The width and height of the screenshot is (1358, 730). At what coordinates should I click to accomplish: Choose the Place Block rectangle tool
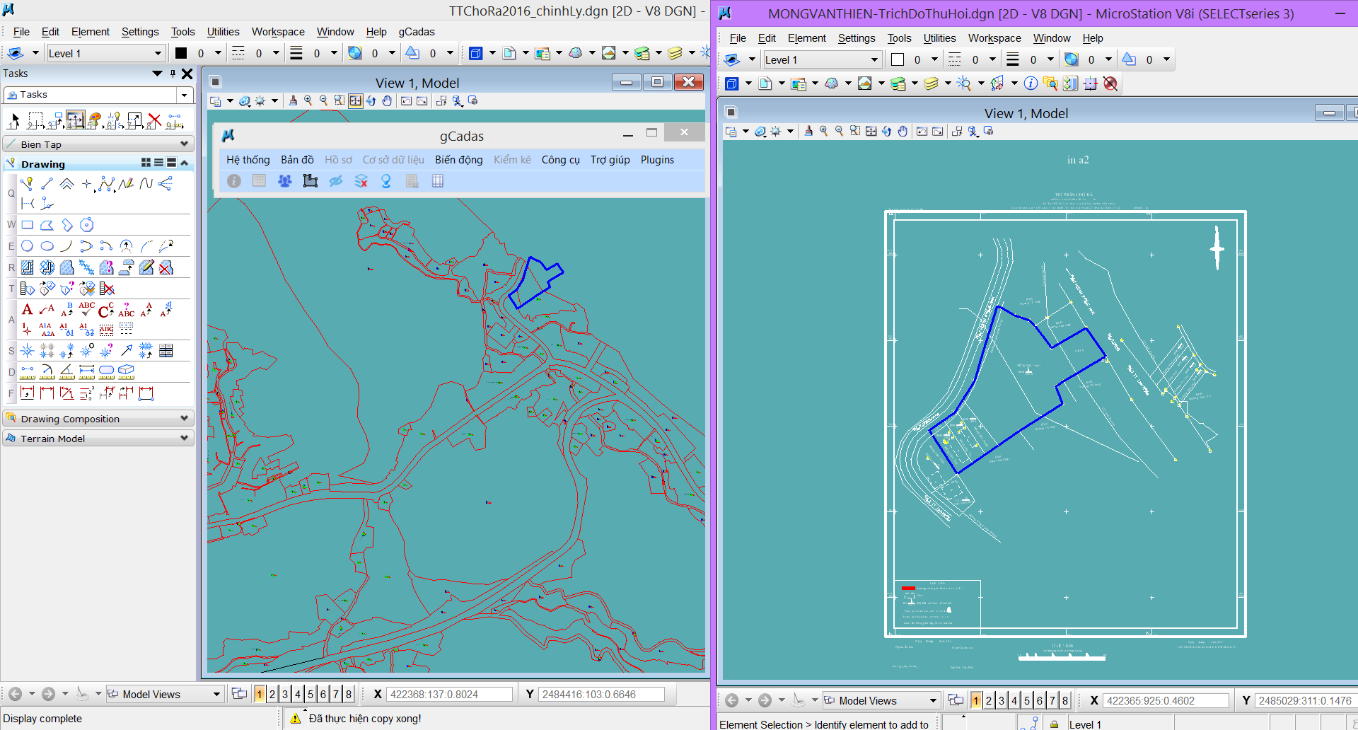click(x=27, y=225)
